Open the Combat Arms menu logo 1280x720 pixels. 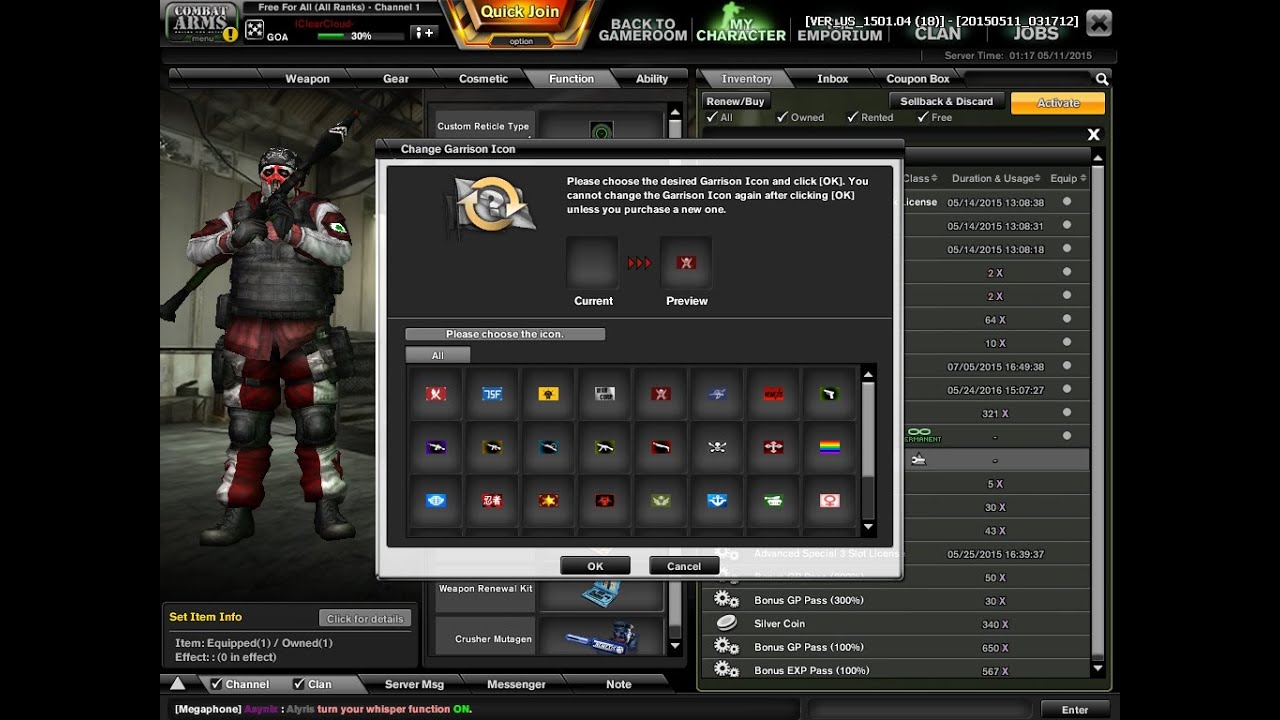point(200,22)
